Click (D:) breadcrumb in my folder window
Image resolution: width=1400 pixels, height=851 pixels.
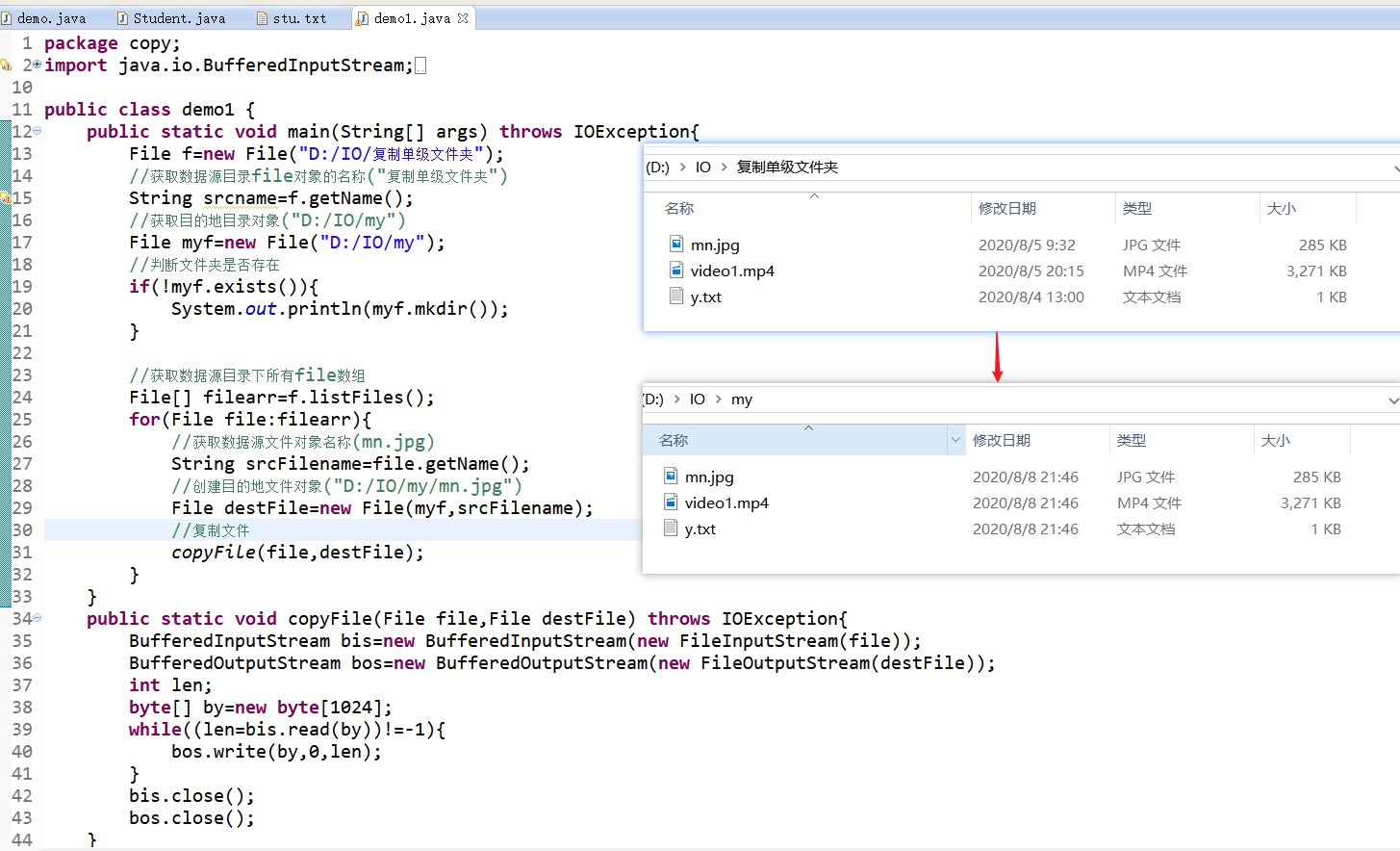pyautogui.click(x=653, y=399)
